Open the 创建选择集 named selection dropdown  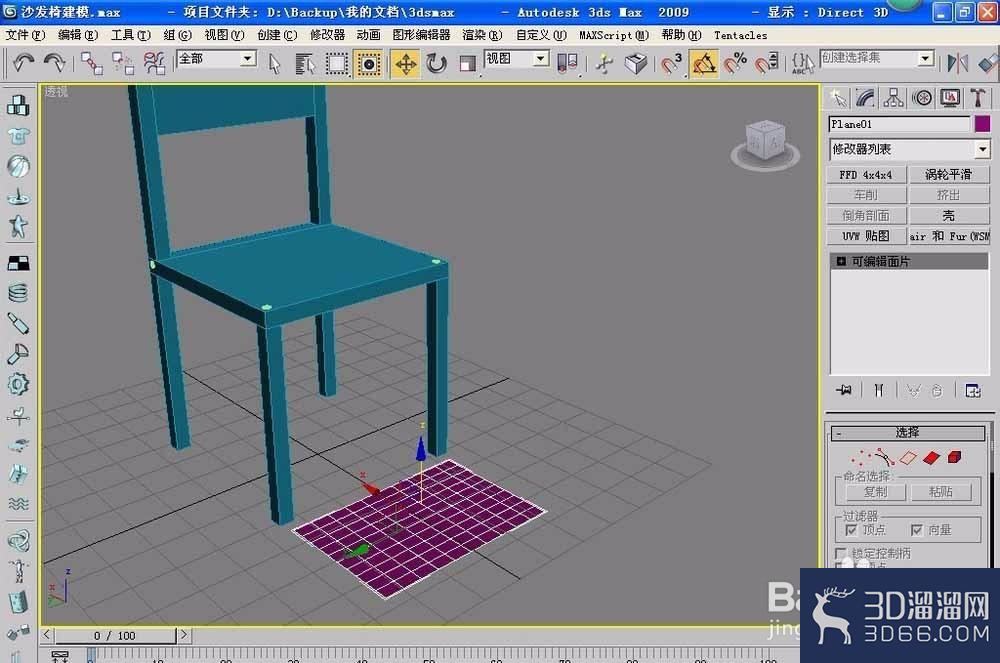coord(877,59)
